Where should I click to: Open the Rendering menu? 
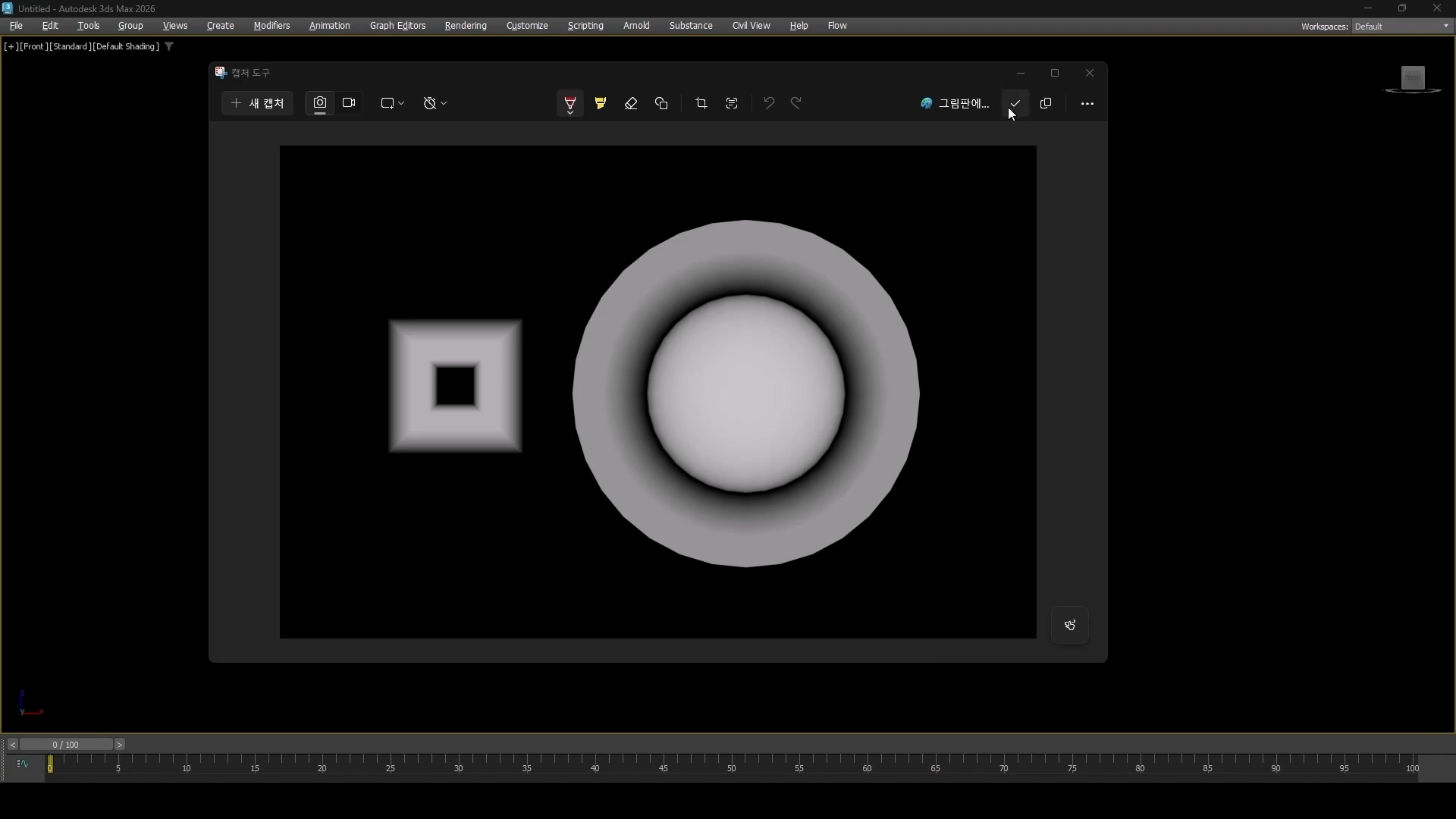(x=465, y=26)
